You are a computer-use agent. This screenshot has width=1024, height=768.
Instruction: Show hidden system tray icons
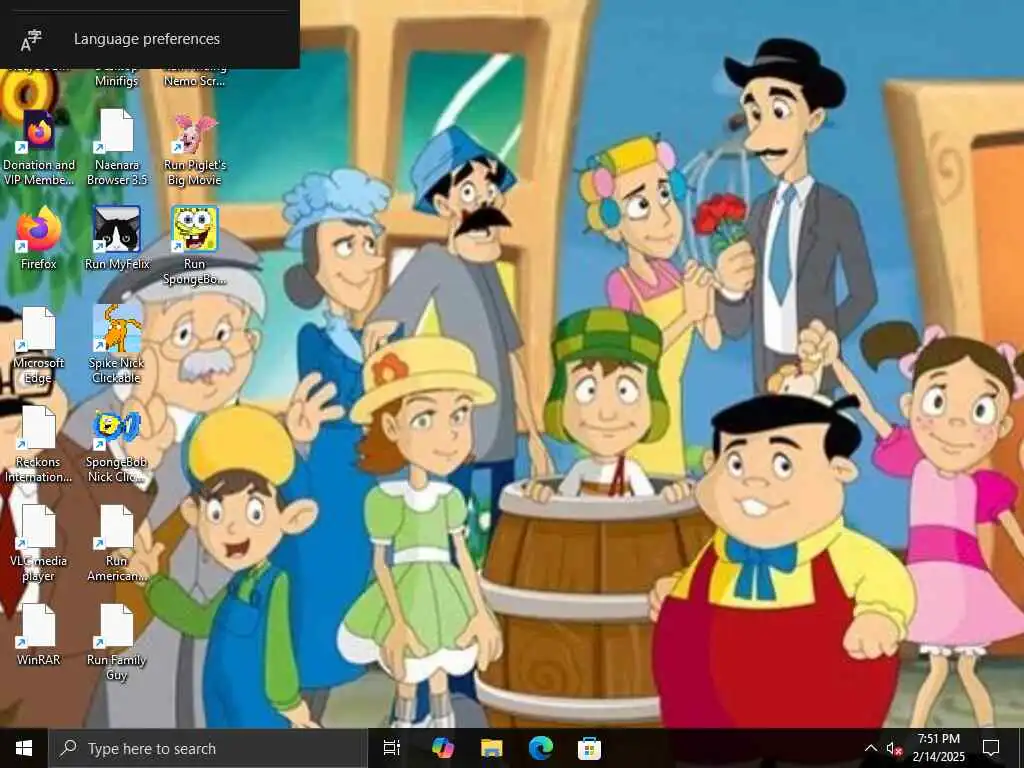click(x=871, y=748)
